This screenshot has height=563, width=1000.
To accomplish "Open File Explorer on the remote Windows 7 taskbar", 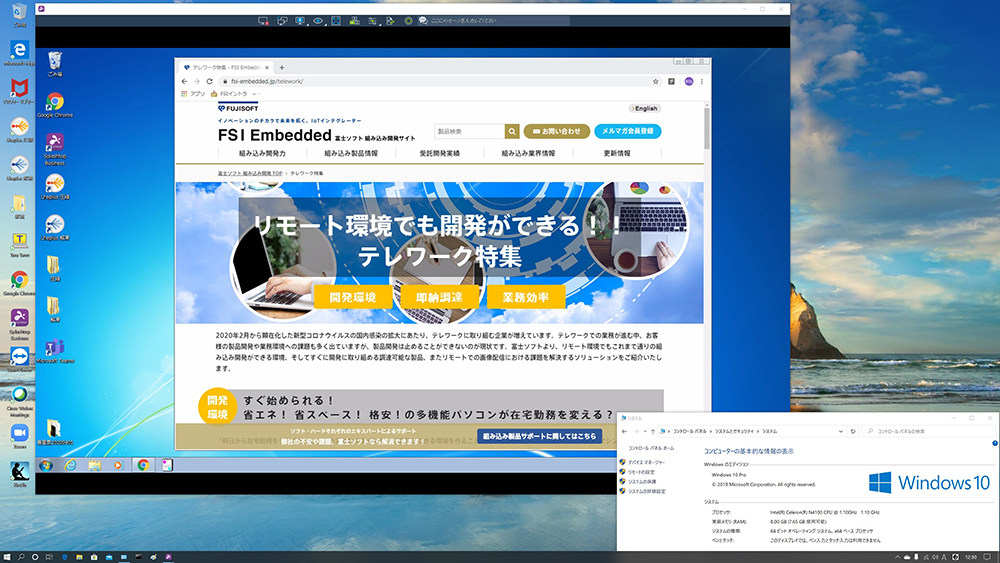I will tap(94, 465).
